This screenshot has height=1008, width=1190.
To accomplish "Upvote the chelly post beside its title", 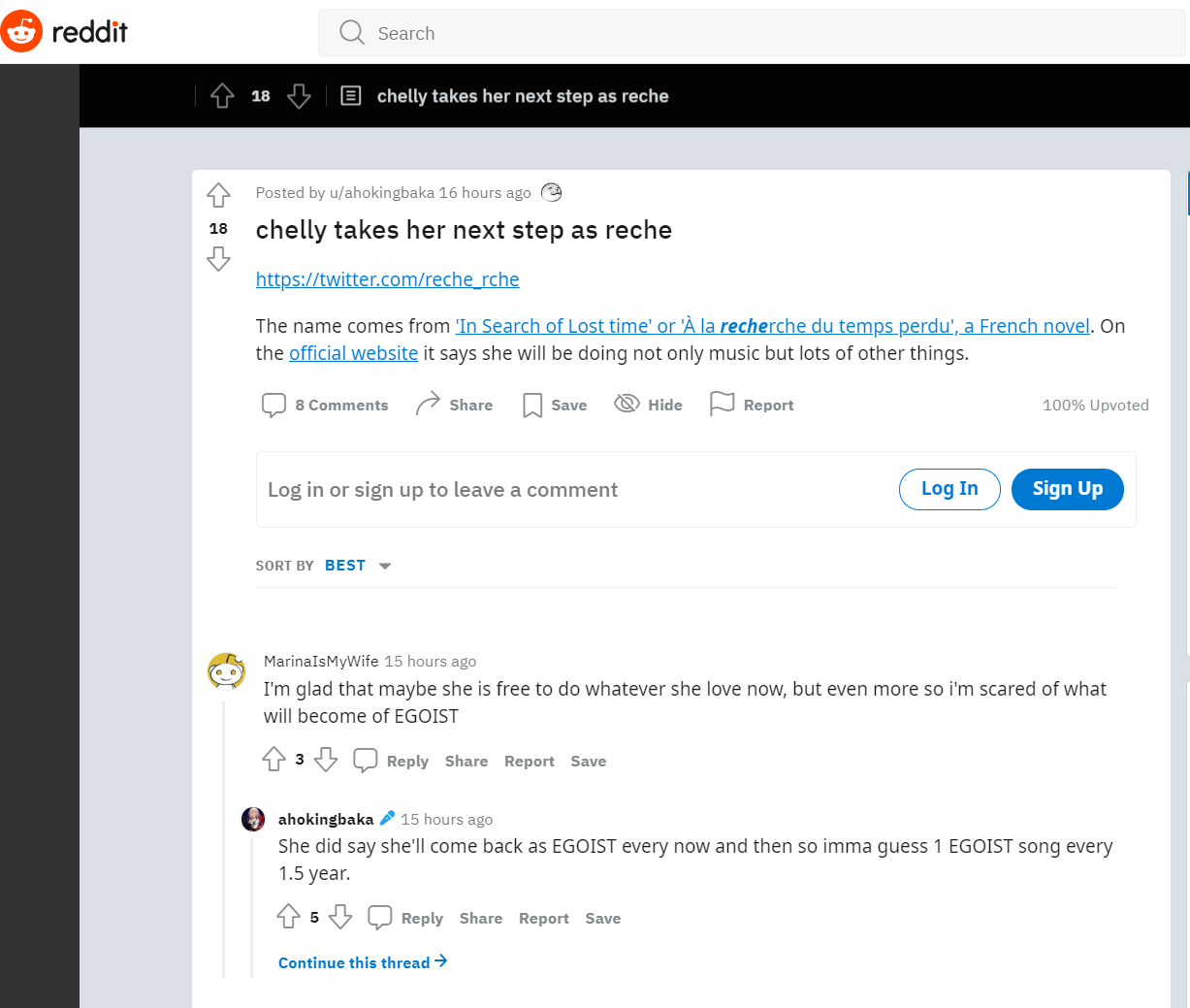I will coord(218,195).
